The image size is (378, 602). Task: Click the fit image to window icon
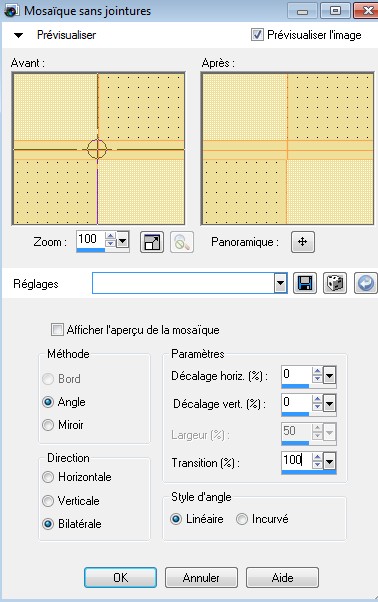[x=152, y=242]
